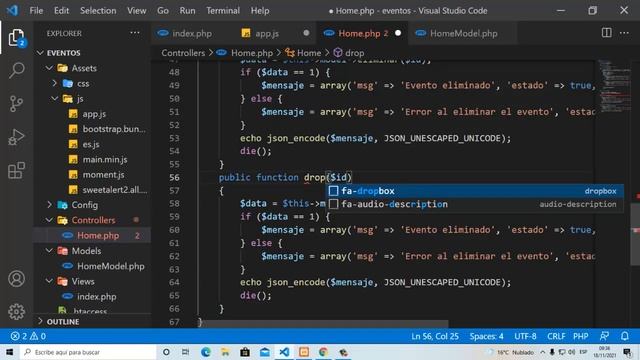The image size is (640, 360).
Task: Click UTF-8 encoding in status bar
Action: click(525, 336)
